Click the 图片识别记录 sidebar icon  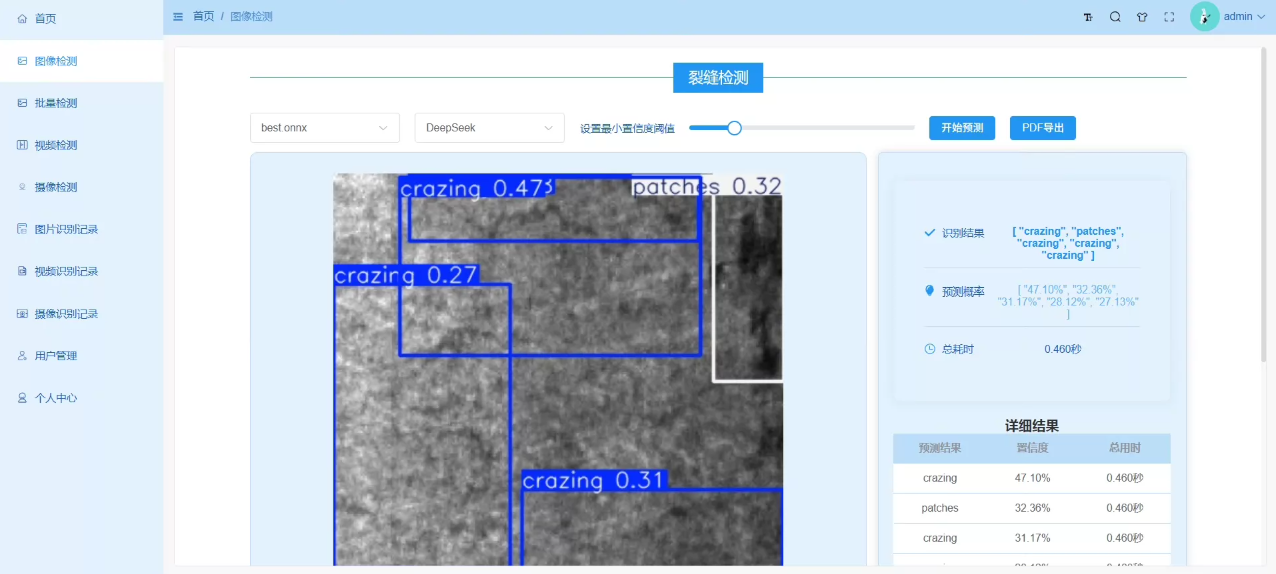(x=22, y=229)
